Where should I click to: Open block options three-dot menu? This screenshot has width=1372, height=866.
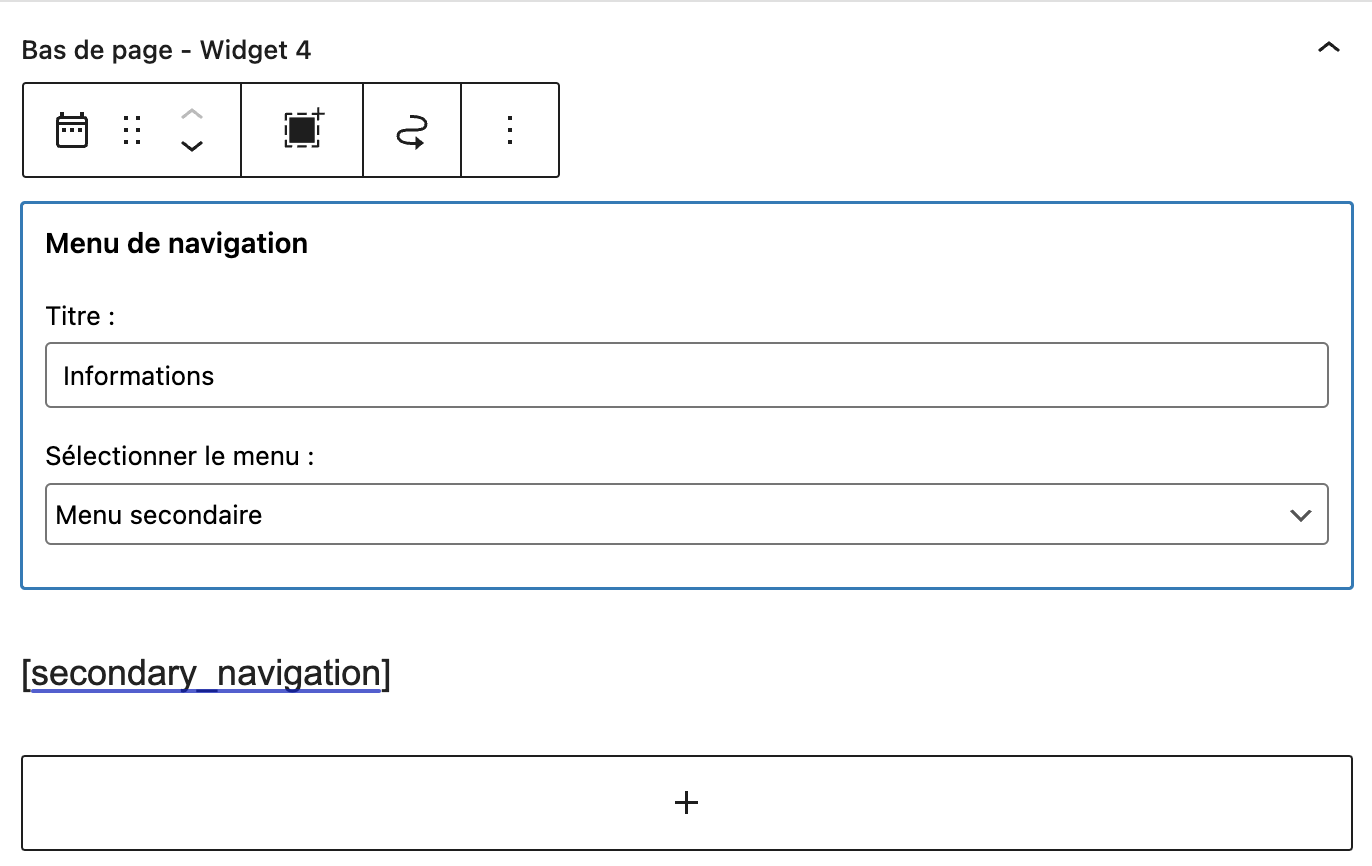click(510, 131)
